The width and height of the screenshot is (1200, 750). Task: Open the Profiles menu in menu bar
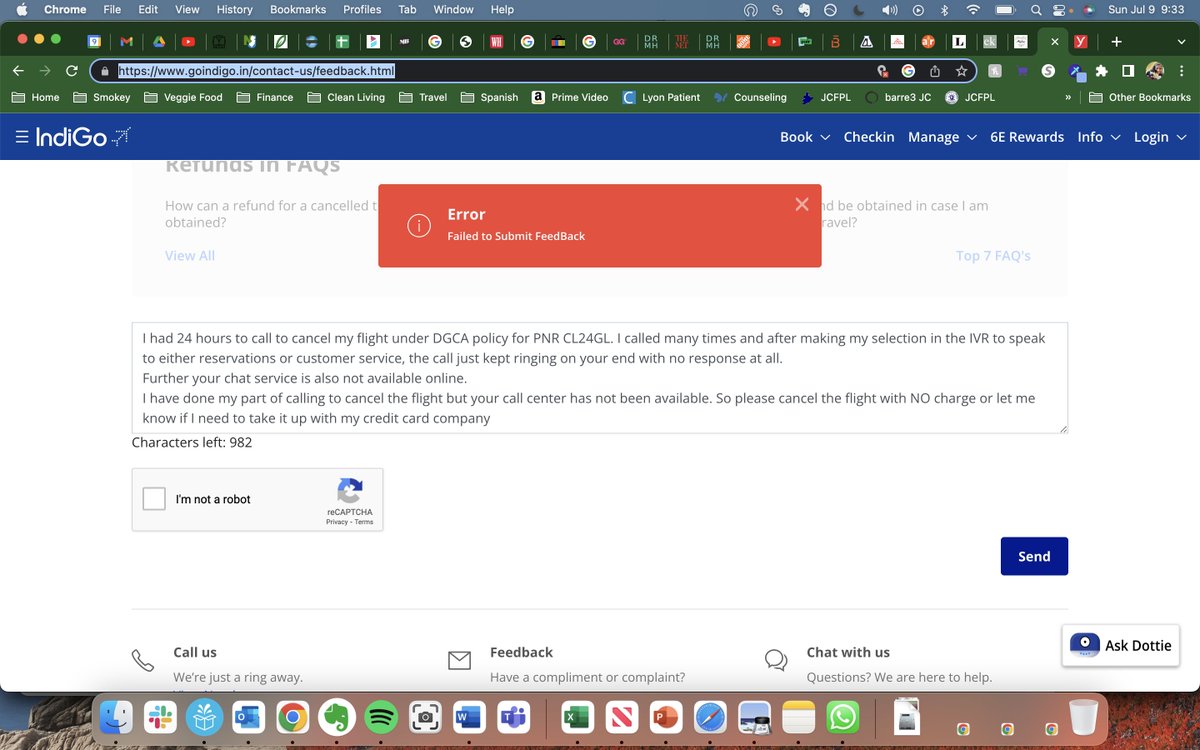(x=362, y=10)
